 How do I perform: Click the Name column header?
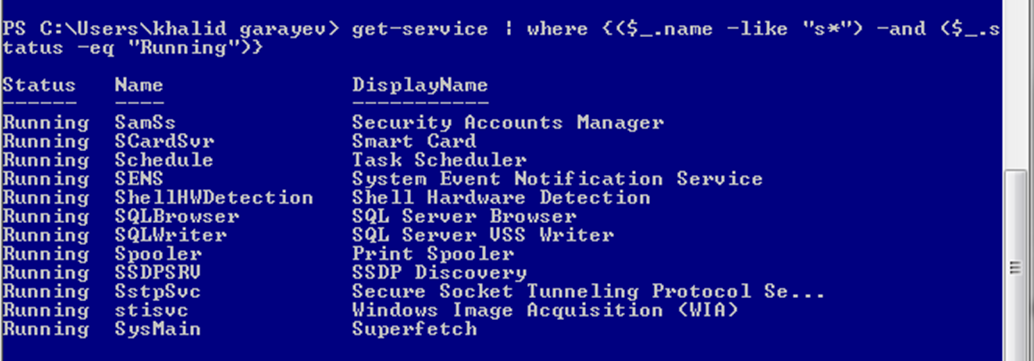tap(139, 85)
